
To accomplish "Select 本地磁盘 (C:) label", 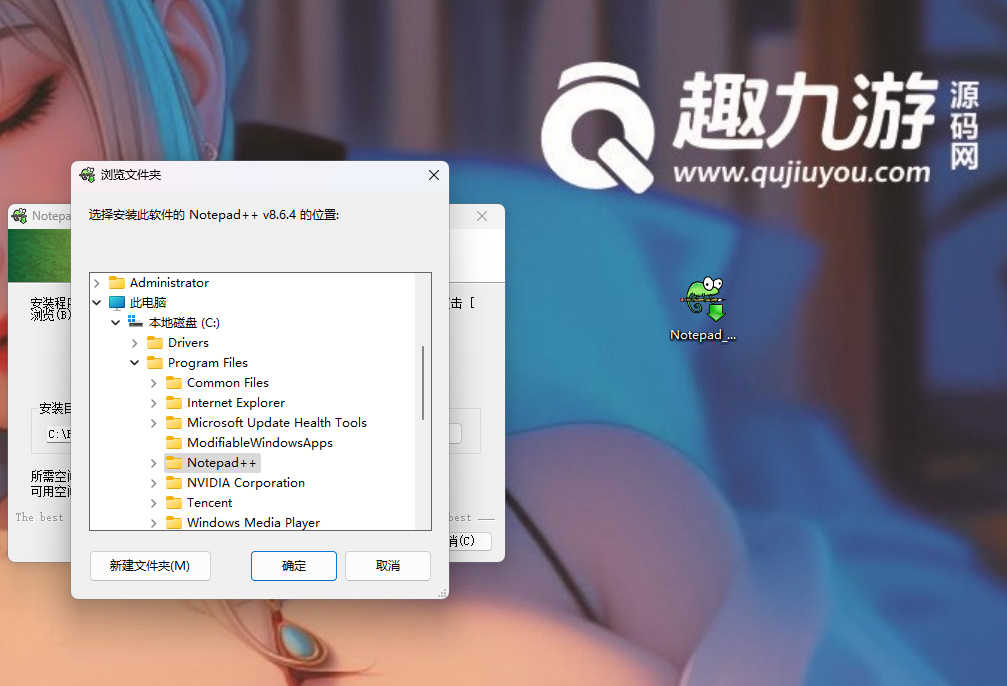I will (184, 322).
